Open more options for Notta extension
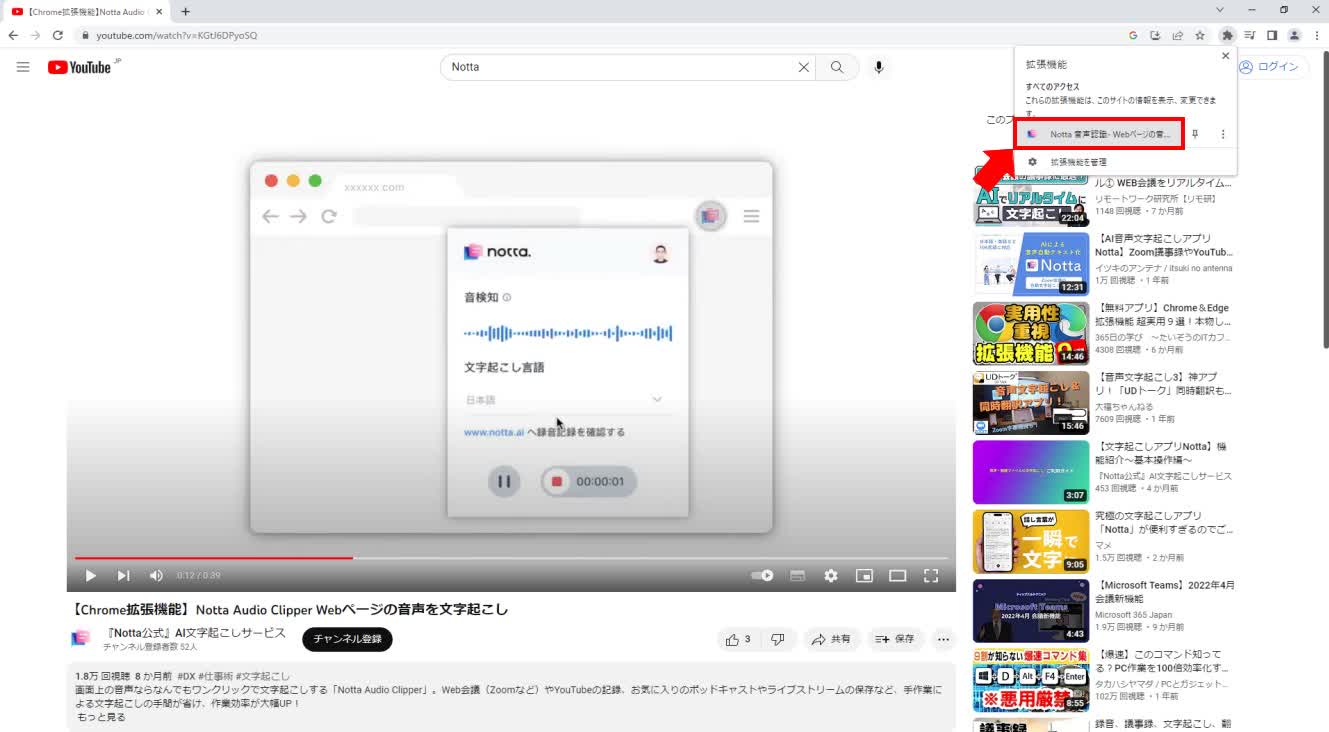Image resolution: width=1329 pixels, height=732 pixels. click(x=1222, y=134)
